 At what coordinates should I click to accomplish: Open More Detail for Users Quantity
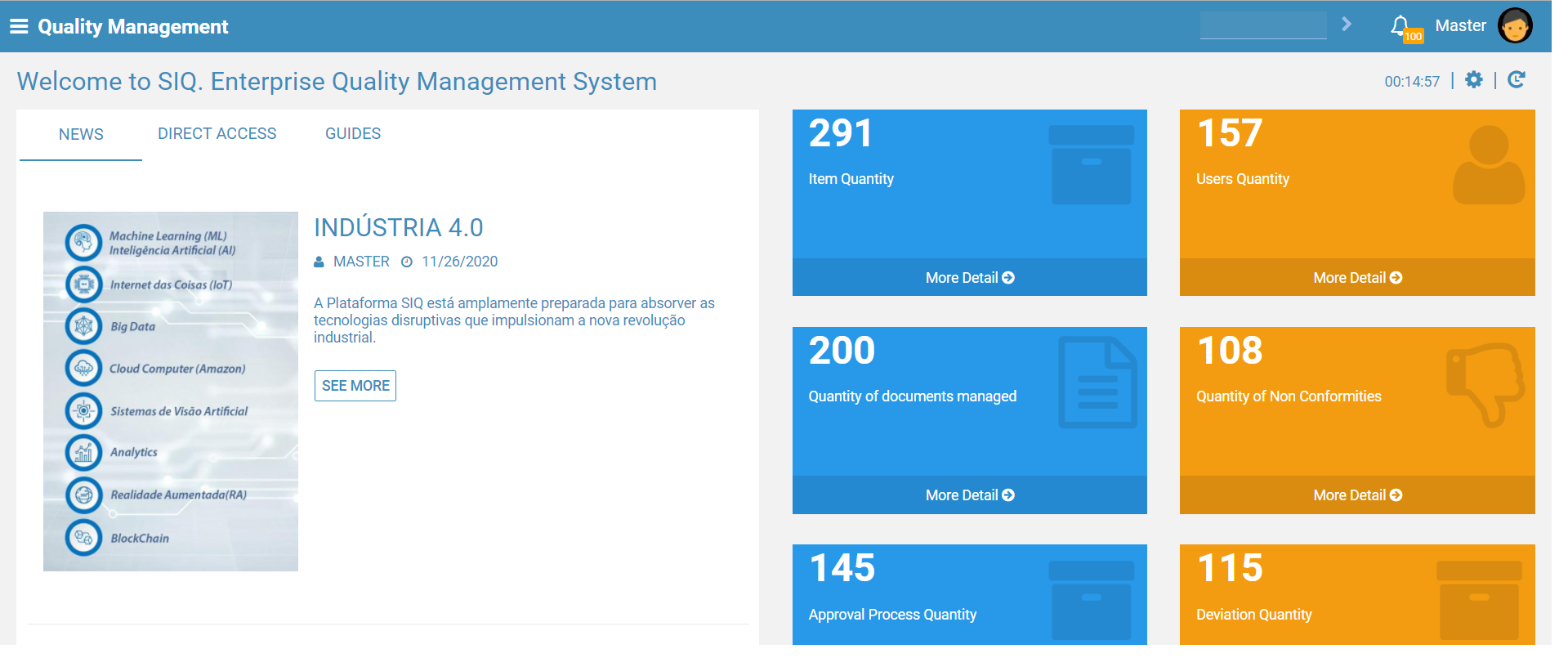point(1357,278)
